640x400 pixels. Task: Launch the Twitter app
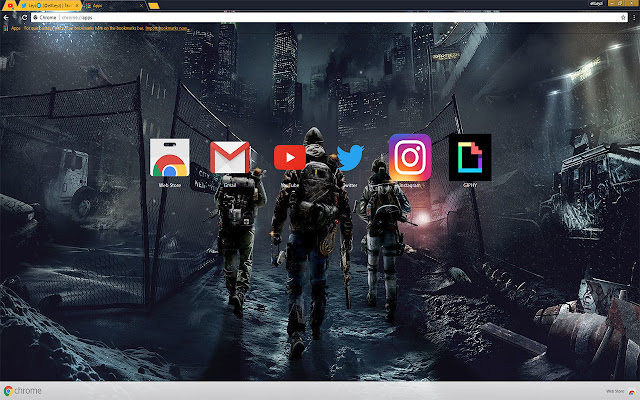(x=350, y=158)
